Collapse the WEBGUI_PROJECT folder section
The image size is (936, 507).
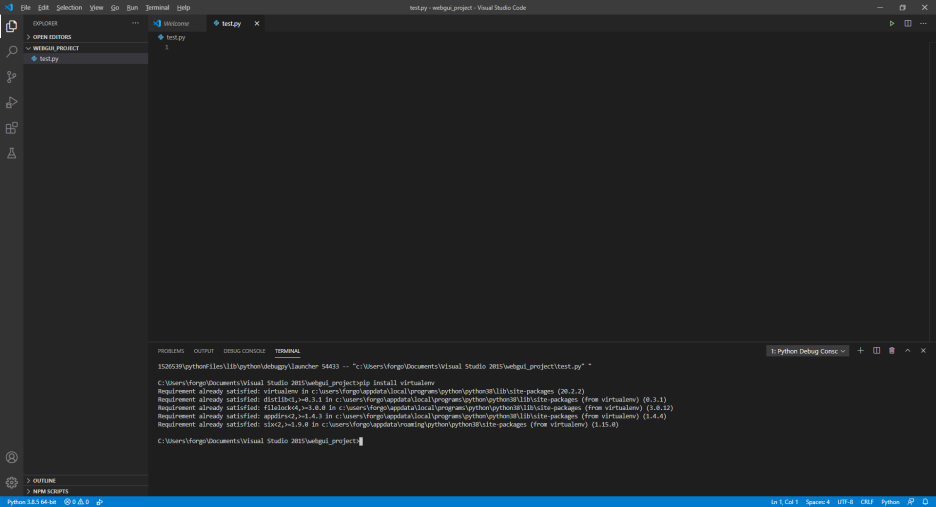(86, 48)
